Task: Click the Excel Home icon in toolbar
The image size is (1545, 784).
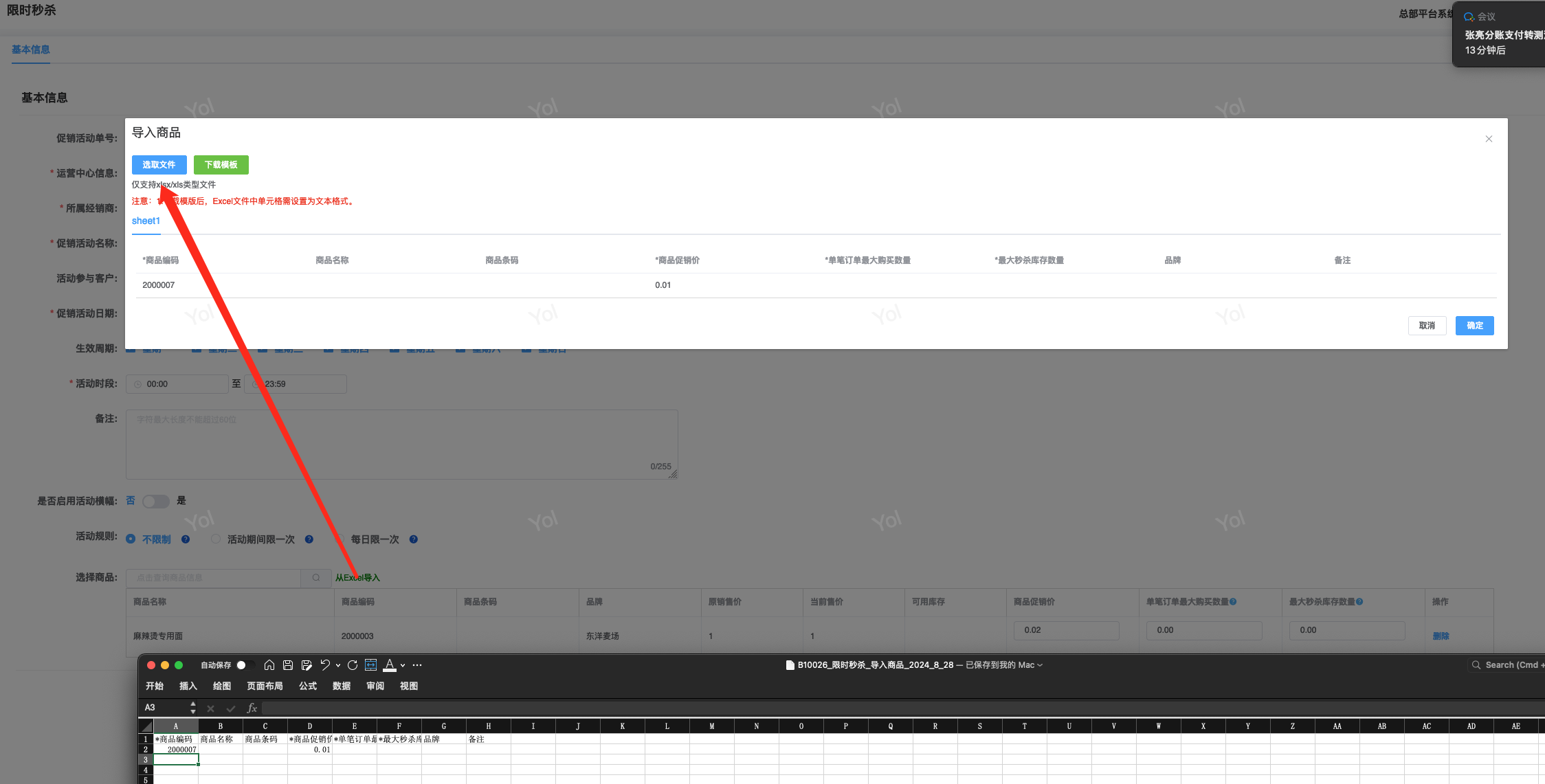Action: (x=269, y=665)
